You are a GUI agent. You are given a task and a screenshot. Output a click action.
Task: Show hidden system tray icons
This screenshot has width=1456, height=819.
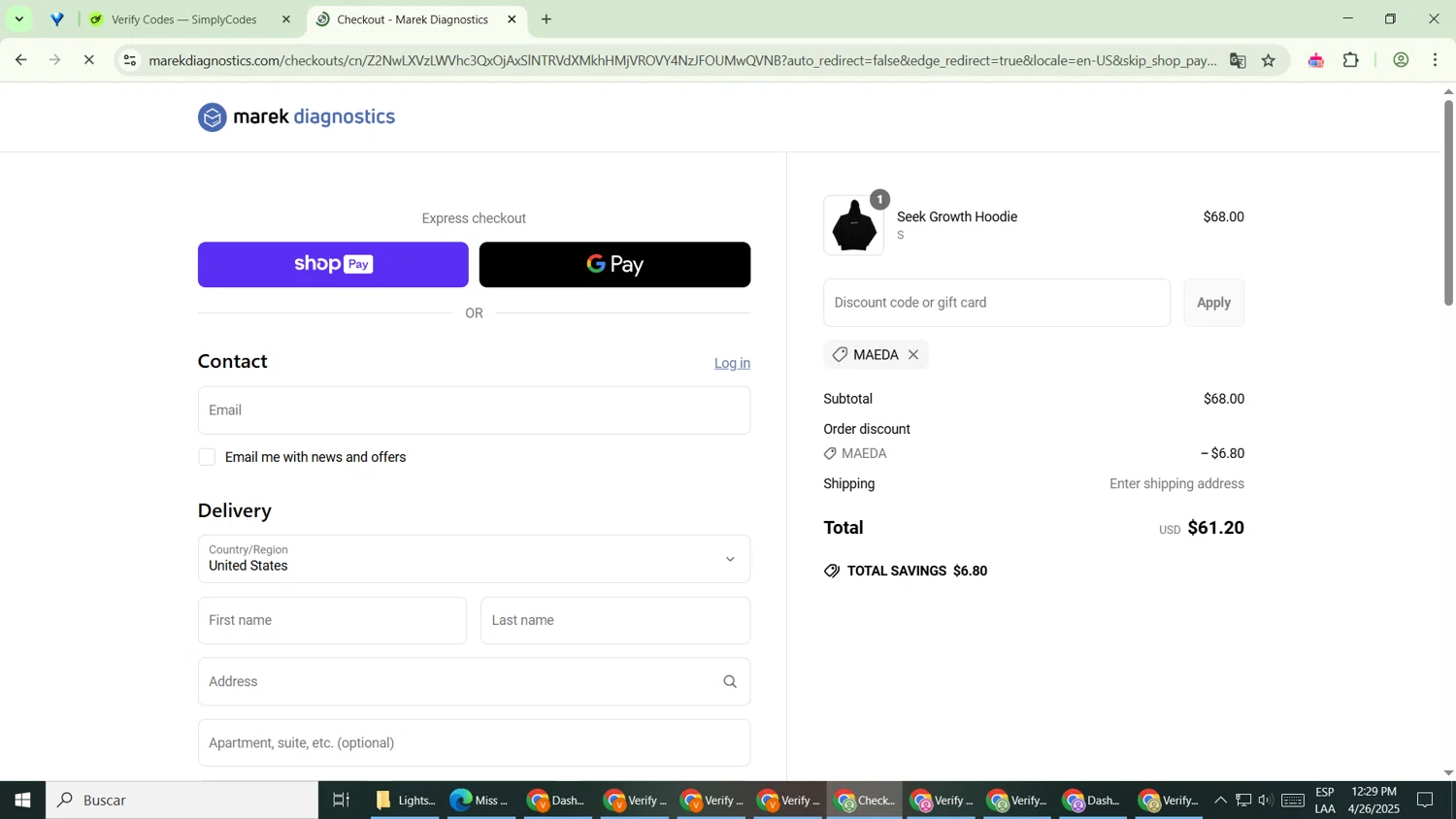click(1220, 801)
